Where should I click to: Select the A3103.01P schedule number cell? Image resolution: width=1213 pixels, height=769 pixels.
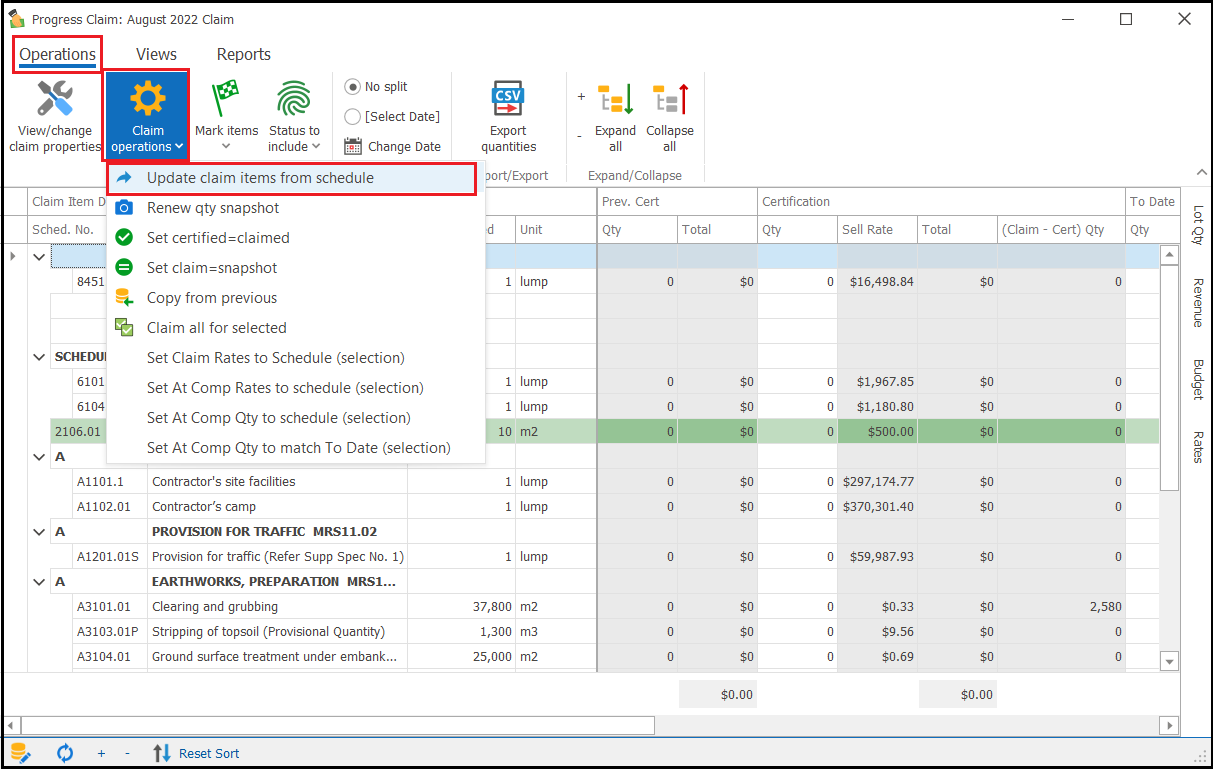[x=109, y=631]
